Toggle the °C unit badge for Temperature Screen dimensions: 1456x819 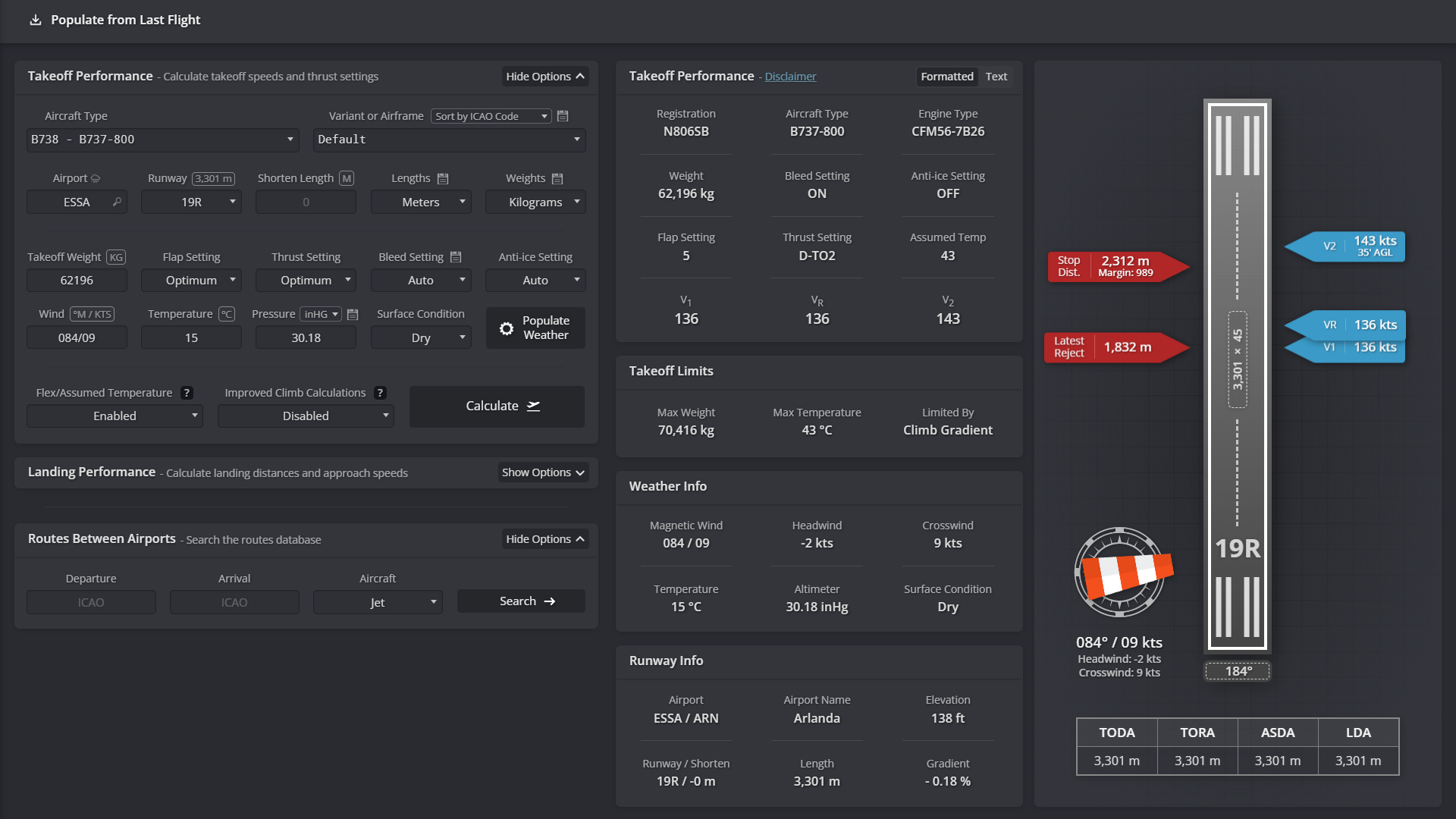pyautogui.click(x=226, y=314)
